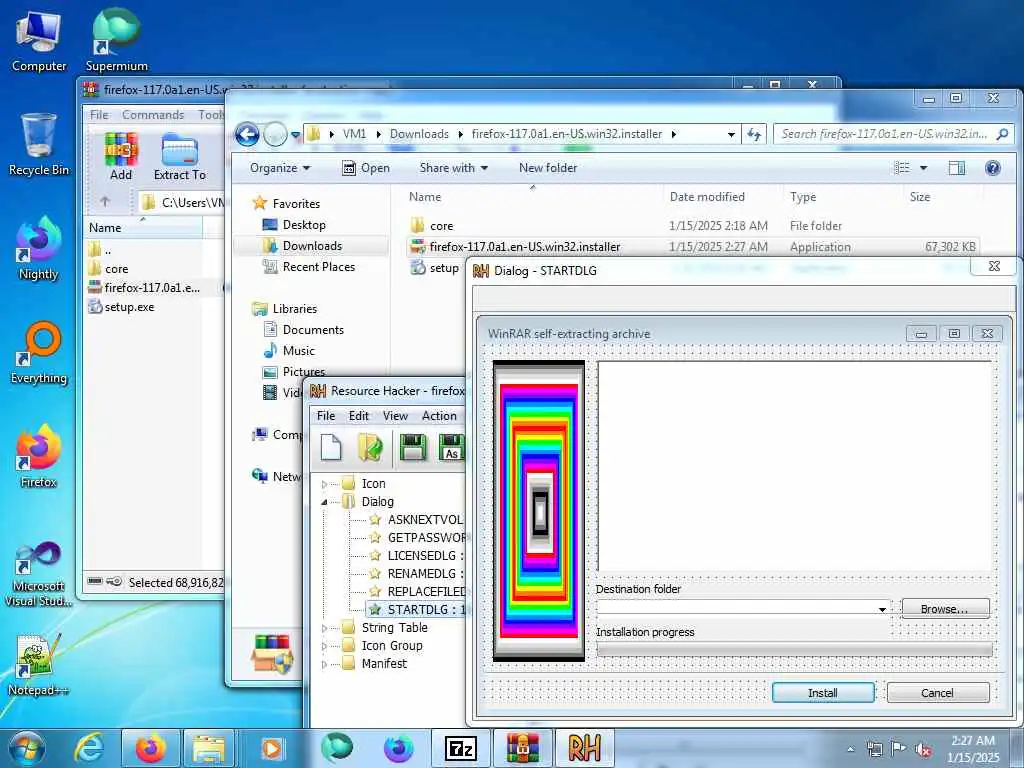The height and width of the screenshot is (768, 1024).
Task: Open the Explorer help icon
Action: click(993, 168)
